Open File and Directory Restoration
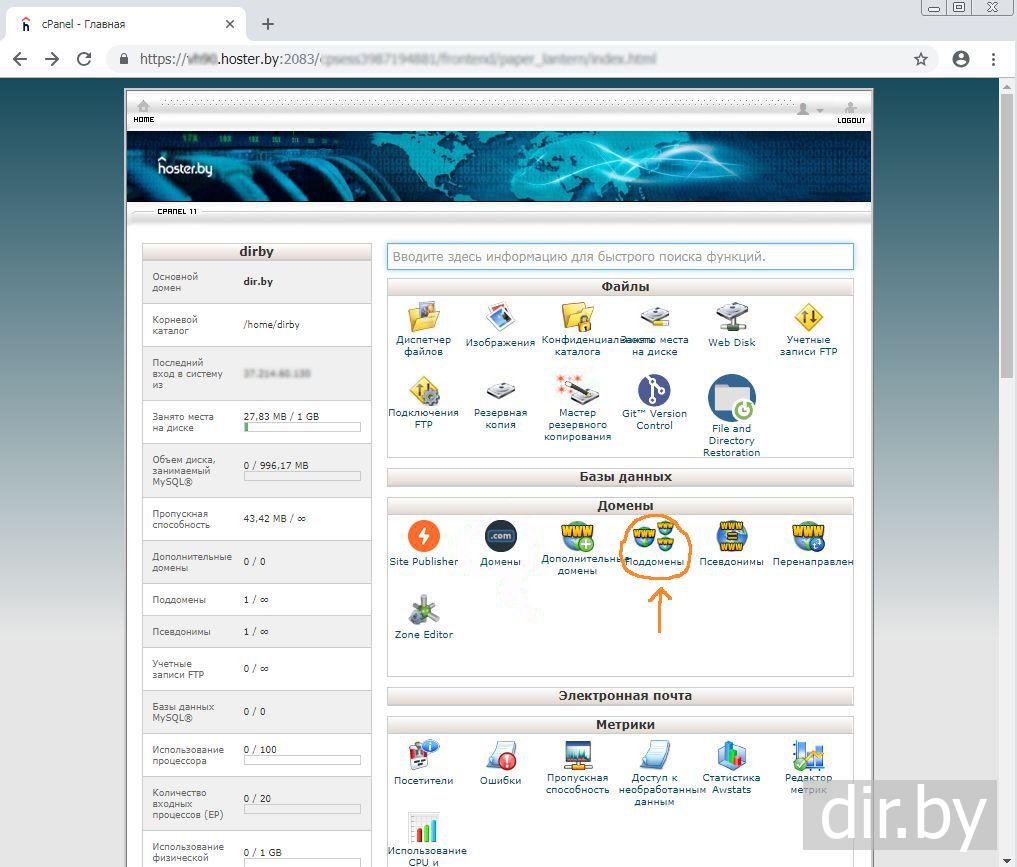 point(732,398)
